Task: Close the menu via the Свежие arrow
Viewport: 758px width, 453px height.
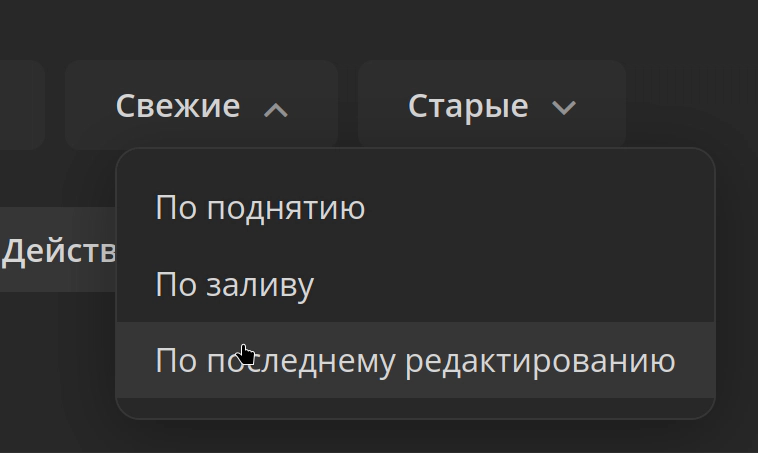Action: [276, 109]
